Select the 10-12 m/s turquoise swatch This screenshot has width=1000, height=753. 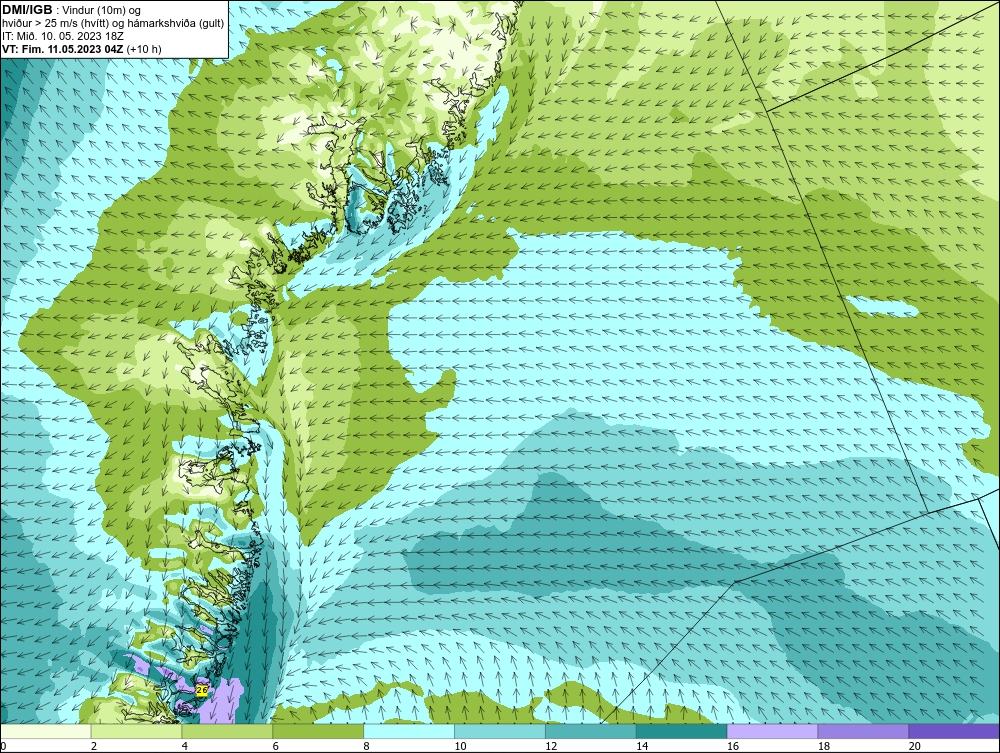[x=499, y=731]
